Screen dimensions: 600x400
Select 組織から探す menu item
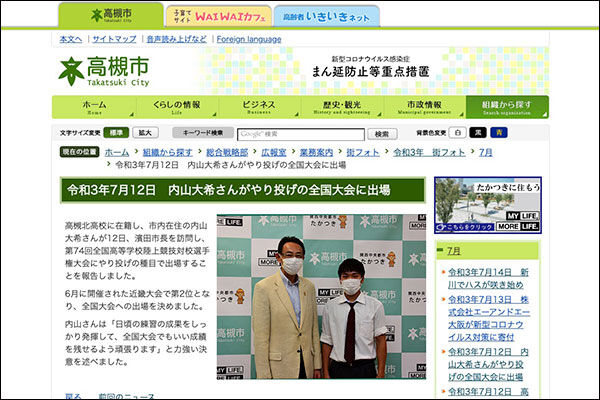pos(507,107)
